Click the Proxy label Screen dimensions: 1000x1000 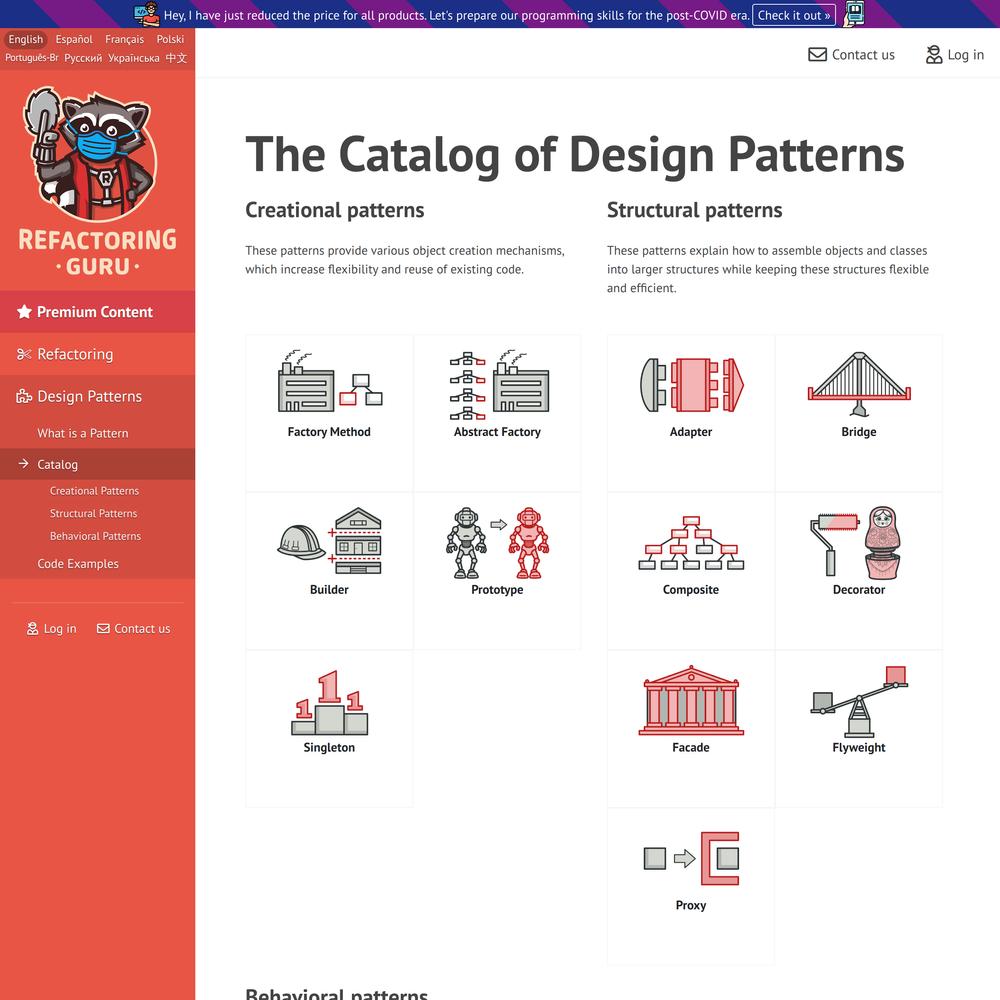(x=691, y=906)
